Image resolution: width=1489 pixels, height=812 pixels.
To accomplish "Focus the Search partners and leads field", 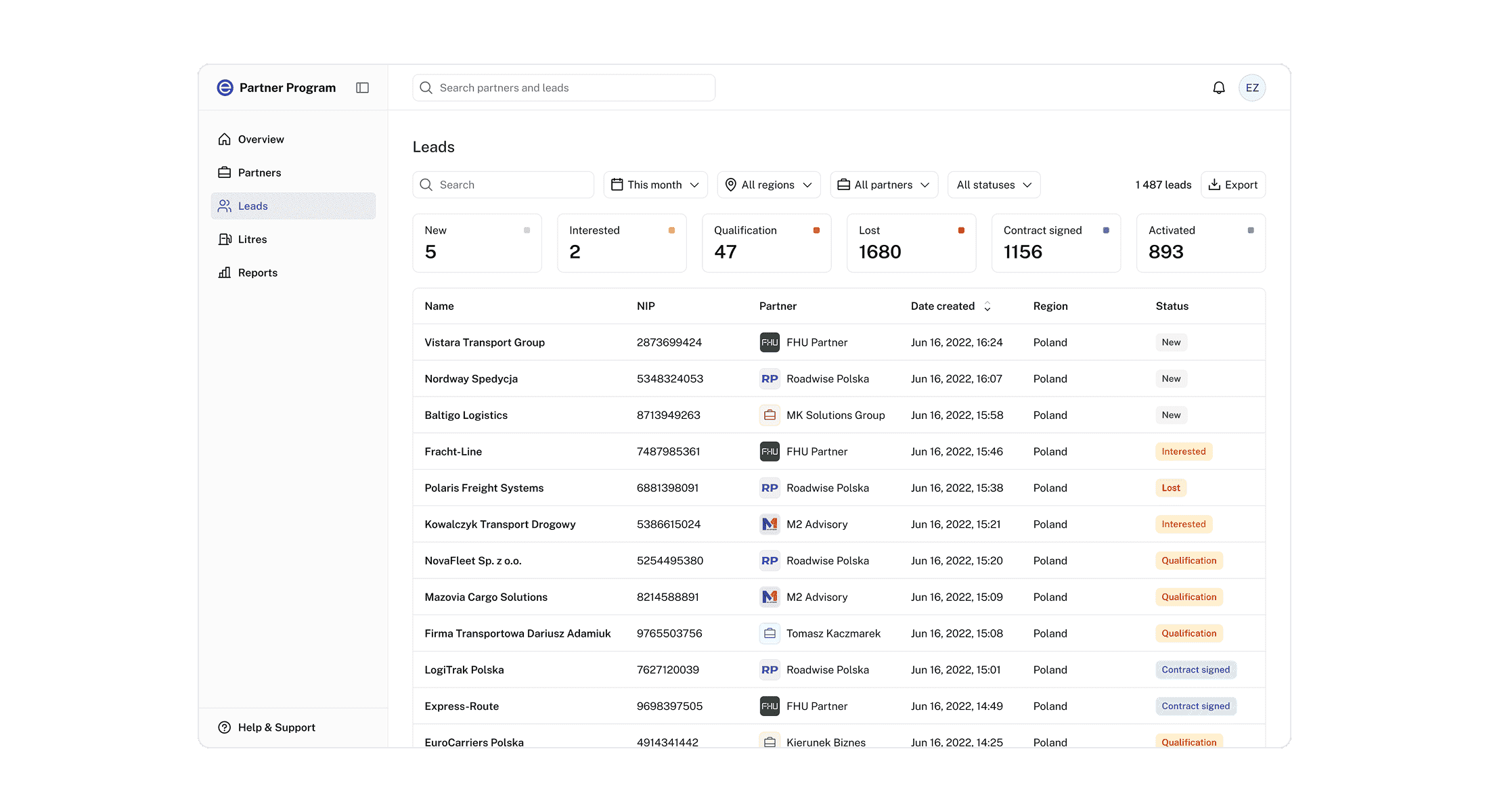I will coord(563,88).
